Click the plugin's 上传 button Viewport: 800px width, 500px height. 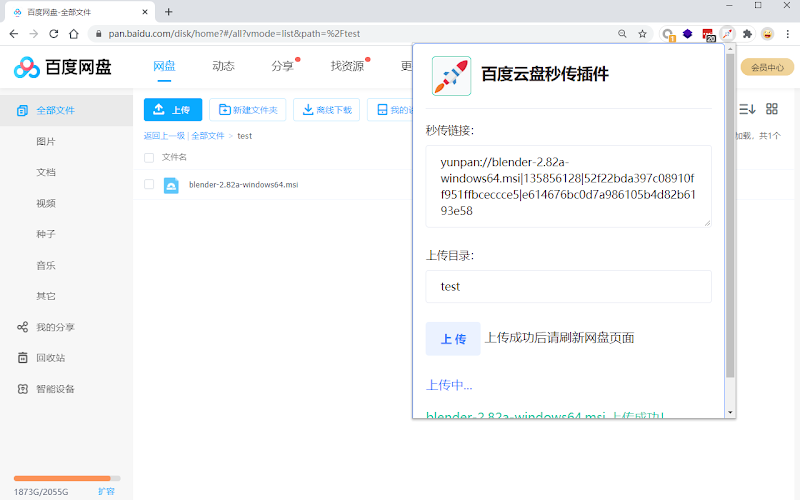click(x=453, y=339)
